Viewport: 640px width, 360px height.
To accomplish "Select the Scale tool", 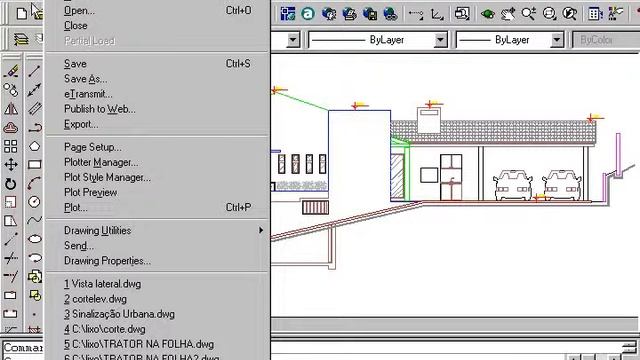I will pyautogui.click(x=11, y=202).
